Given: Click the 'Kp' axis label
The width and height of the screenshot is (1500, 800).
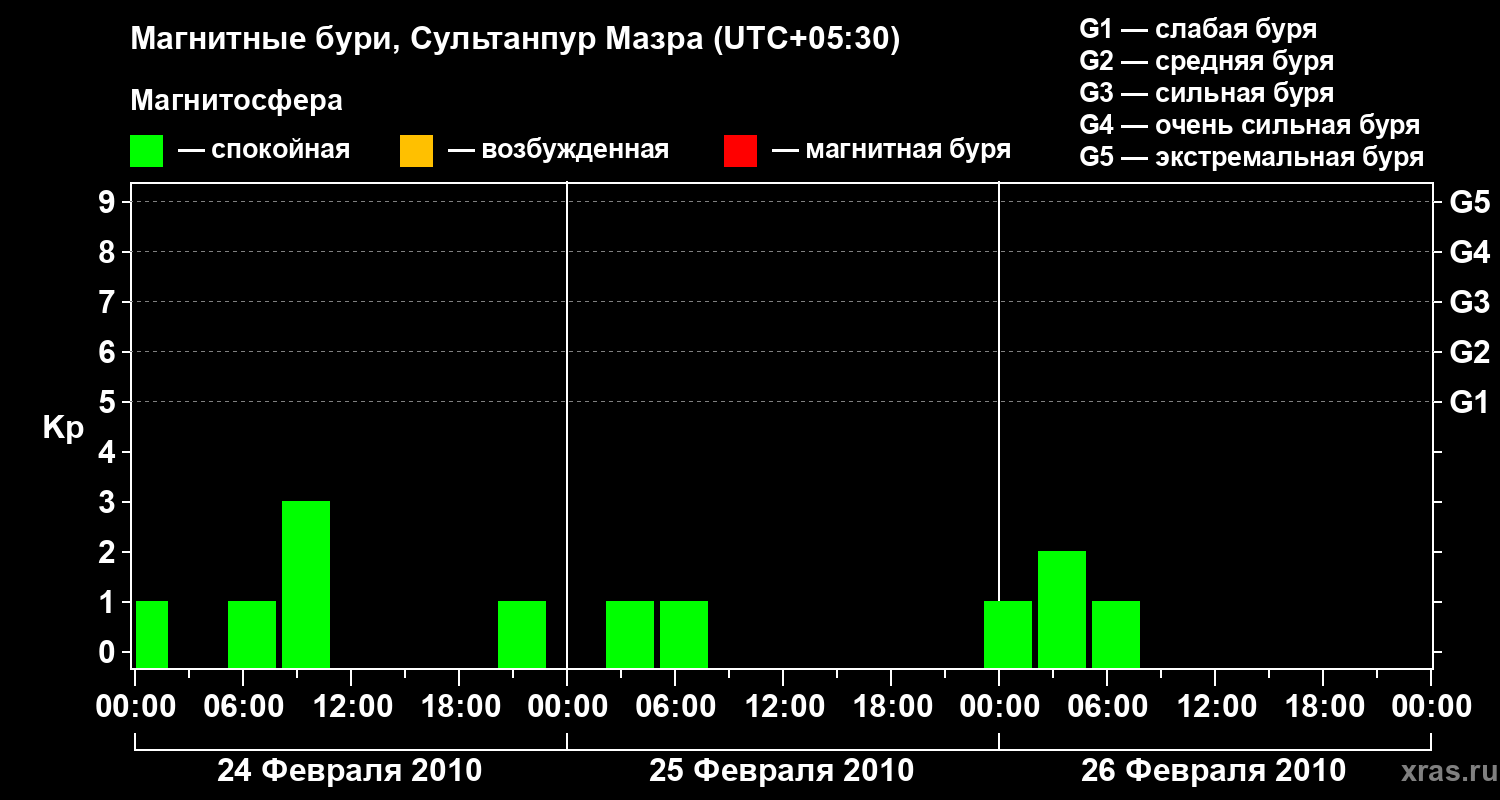Looking at the screenshot, I should (x=63, y=429).
